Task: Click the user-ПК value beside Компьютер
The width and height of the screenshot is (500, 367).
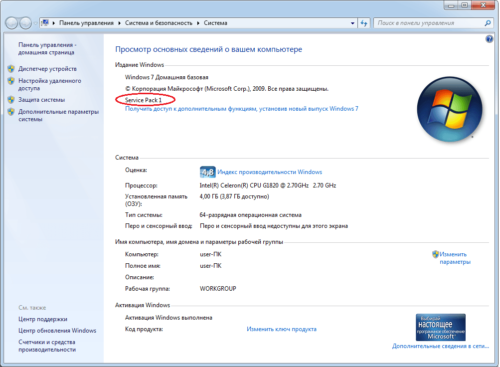Action: (210, 254)
